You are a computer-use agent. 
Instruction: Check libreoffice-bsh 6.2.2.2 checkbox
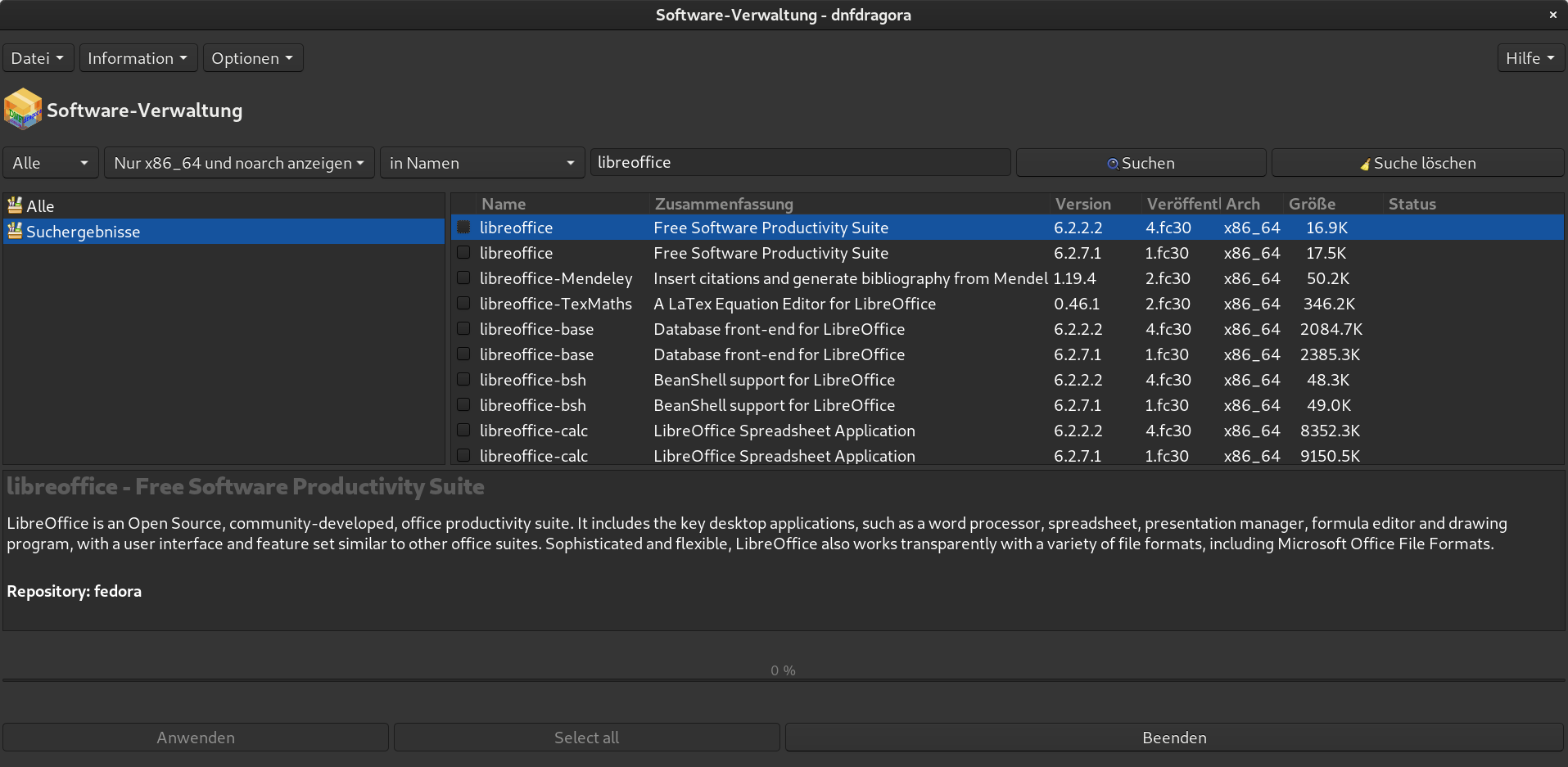tap(463, 379)
